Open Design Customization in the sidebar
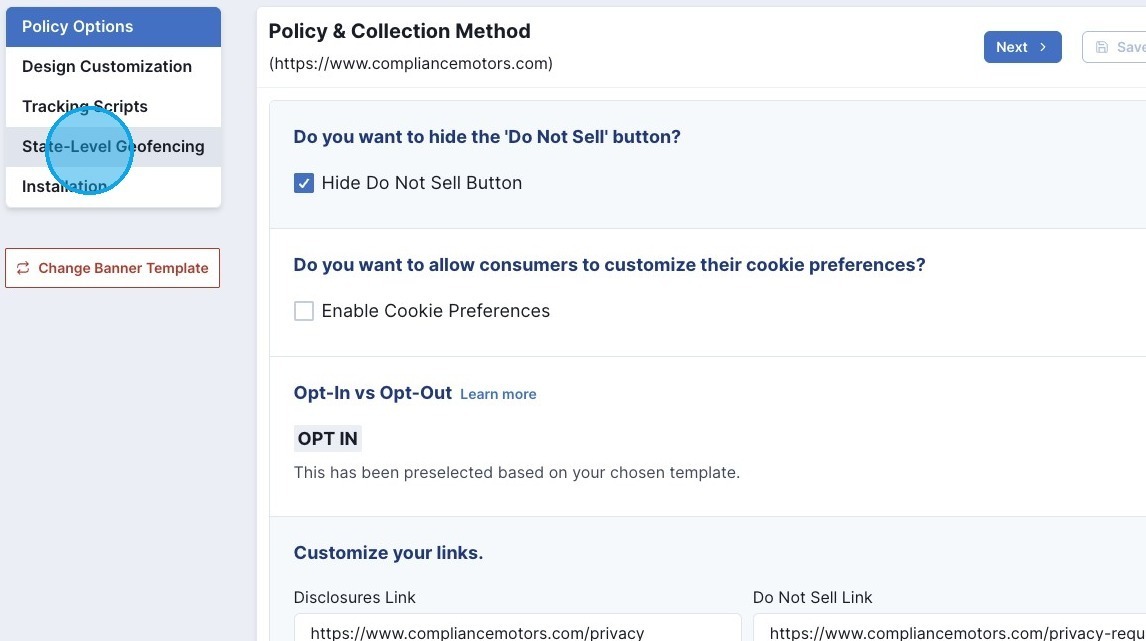Screen dimensions: 1146x641 (x=107, y=66)
